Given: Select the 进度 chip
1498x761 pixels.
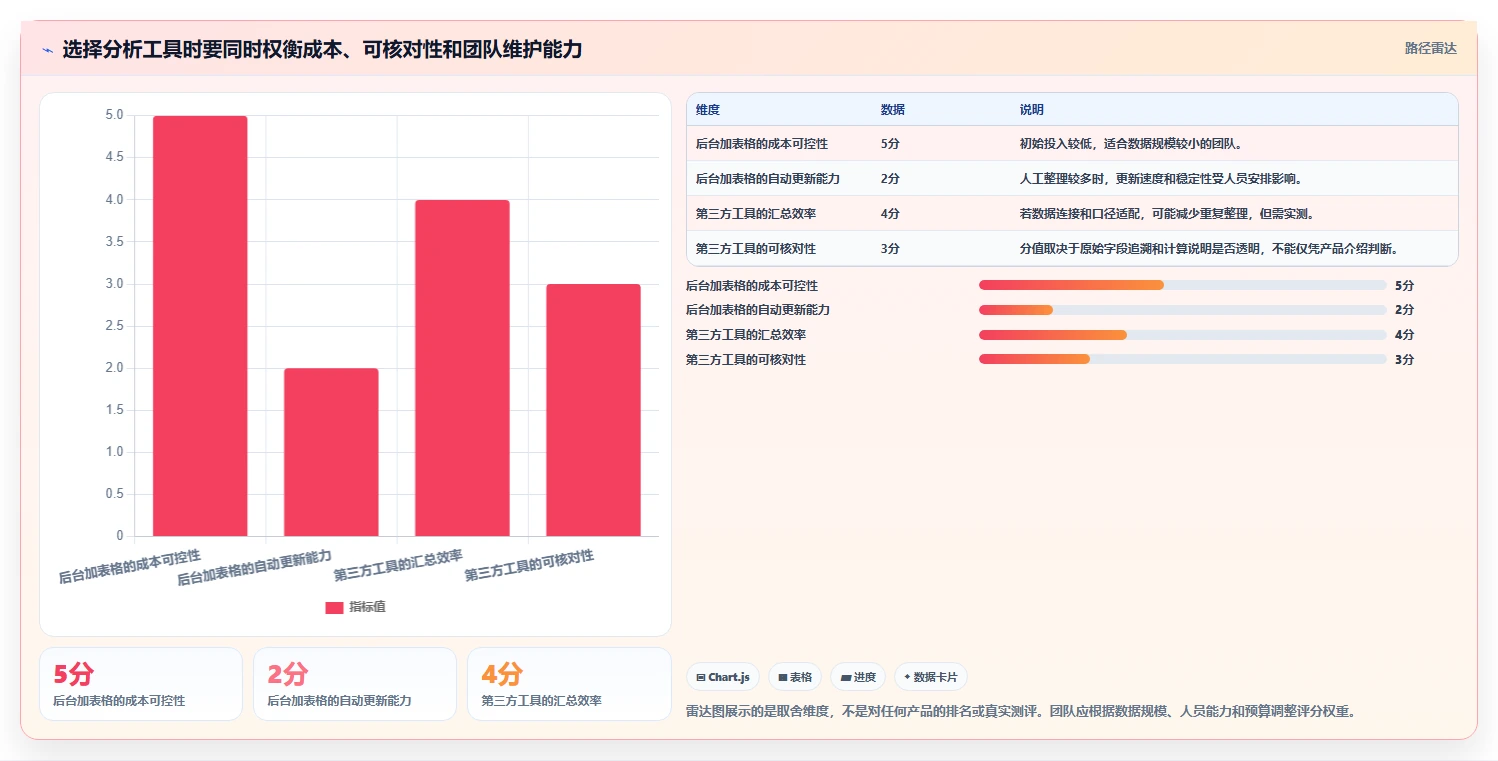Looking at the screenshot, I should click(x=858, y=677).
